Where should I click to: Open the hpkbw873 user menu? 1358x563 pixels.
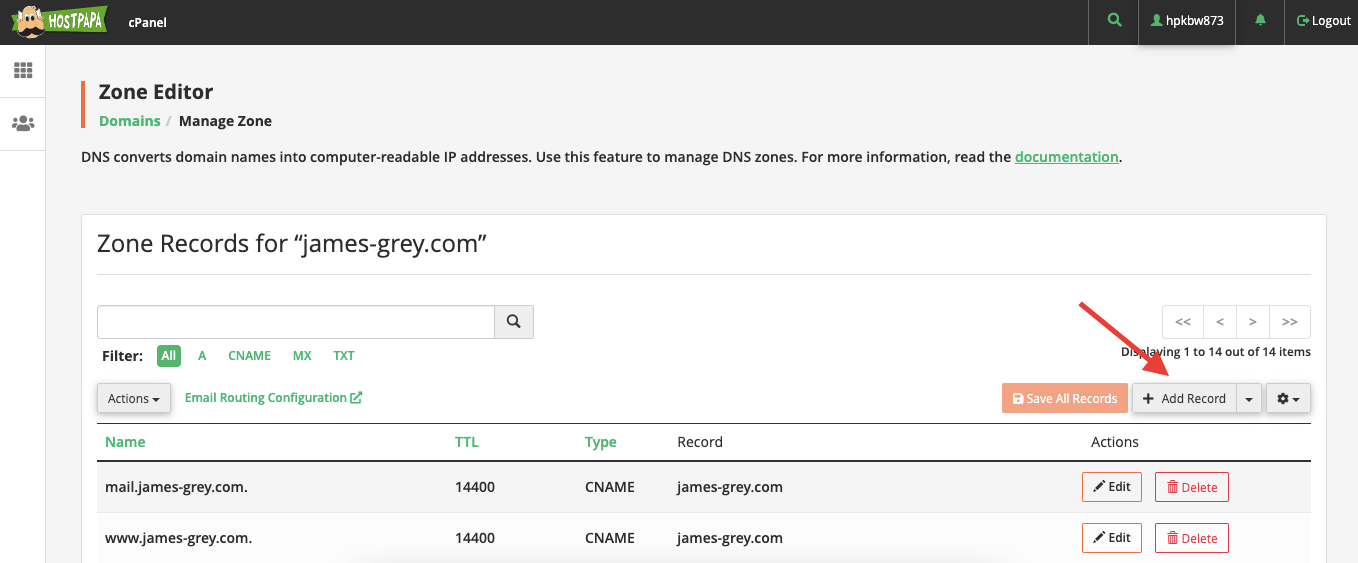1187,20
